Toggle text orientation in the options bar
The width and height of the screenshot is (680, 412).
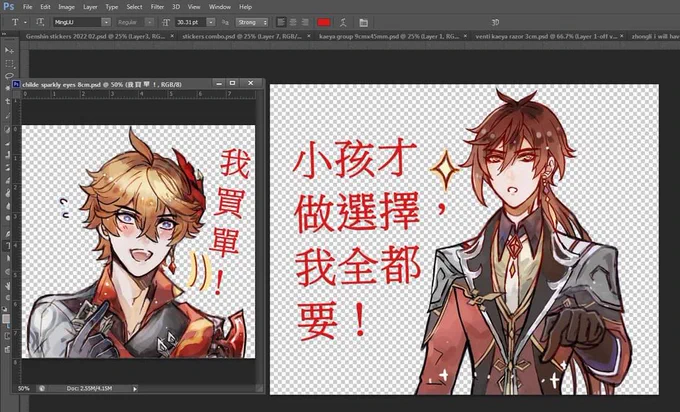(x=40, y=22)
